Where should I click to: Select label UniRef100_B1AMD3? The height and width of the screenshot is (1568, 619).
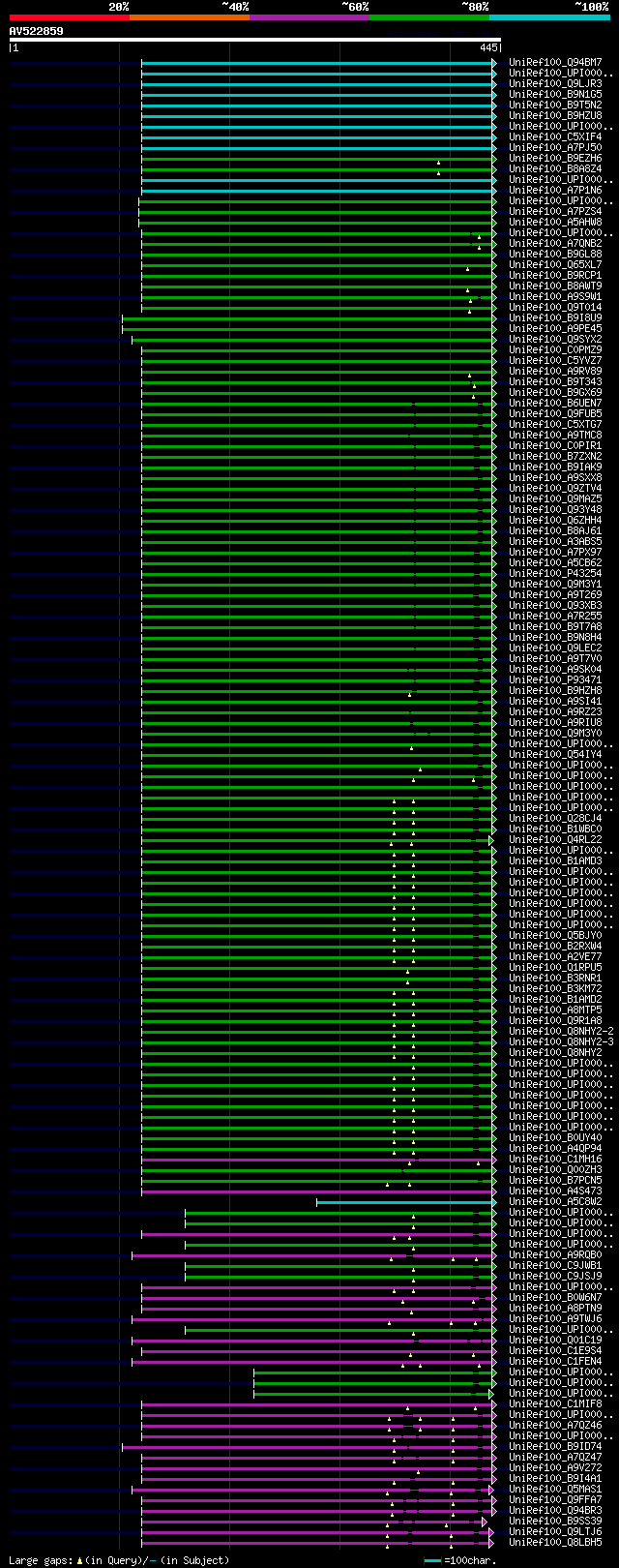pyautogui.click(x=555, y=861)
